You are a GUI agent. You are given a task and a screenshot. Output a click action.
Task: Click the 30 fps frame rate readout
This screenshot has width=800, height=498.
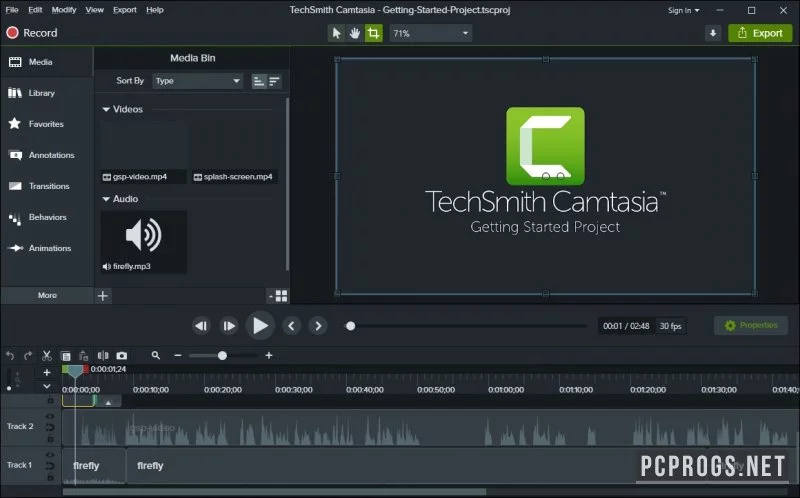[670, 326]
